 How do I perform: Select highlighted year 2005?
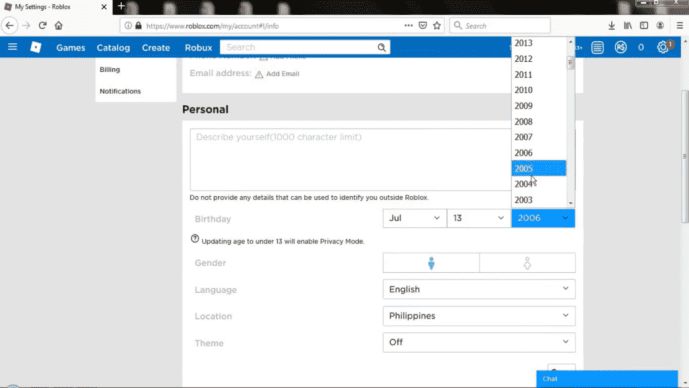[x=539, y=168]
